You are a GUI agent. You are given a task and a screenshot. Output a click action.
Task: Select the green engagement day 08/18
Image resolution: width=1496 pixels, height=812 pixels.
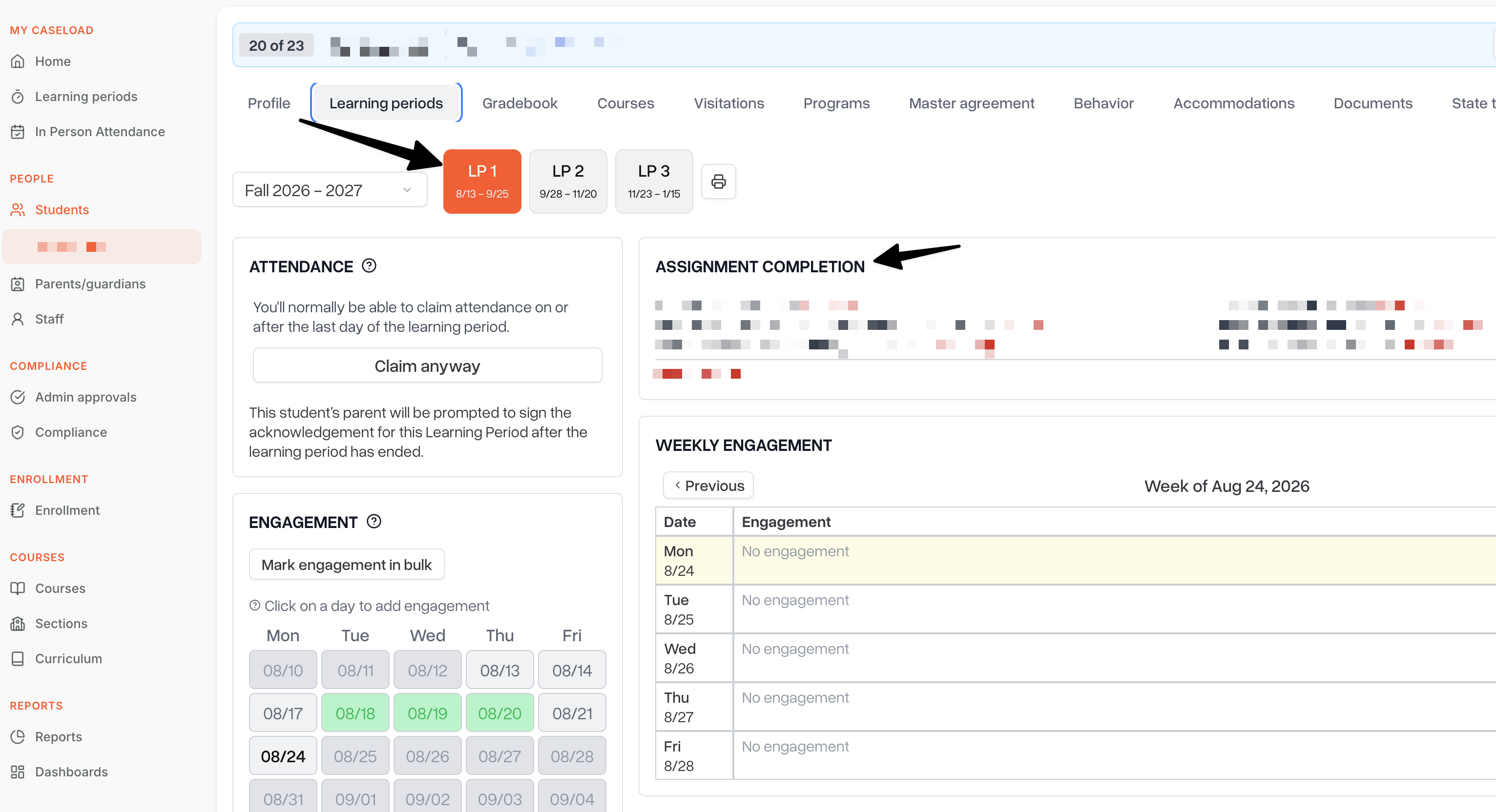click(355, 713)
